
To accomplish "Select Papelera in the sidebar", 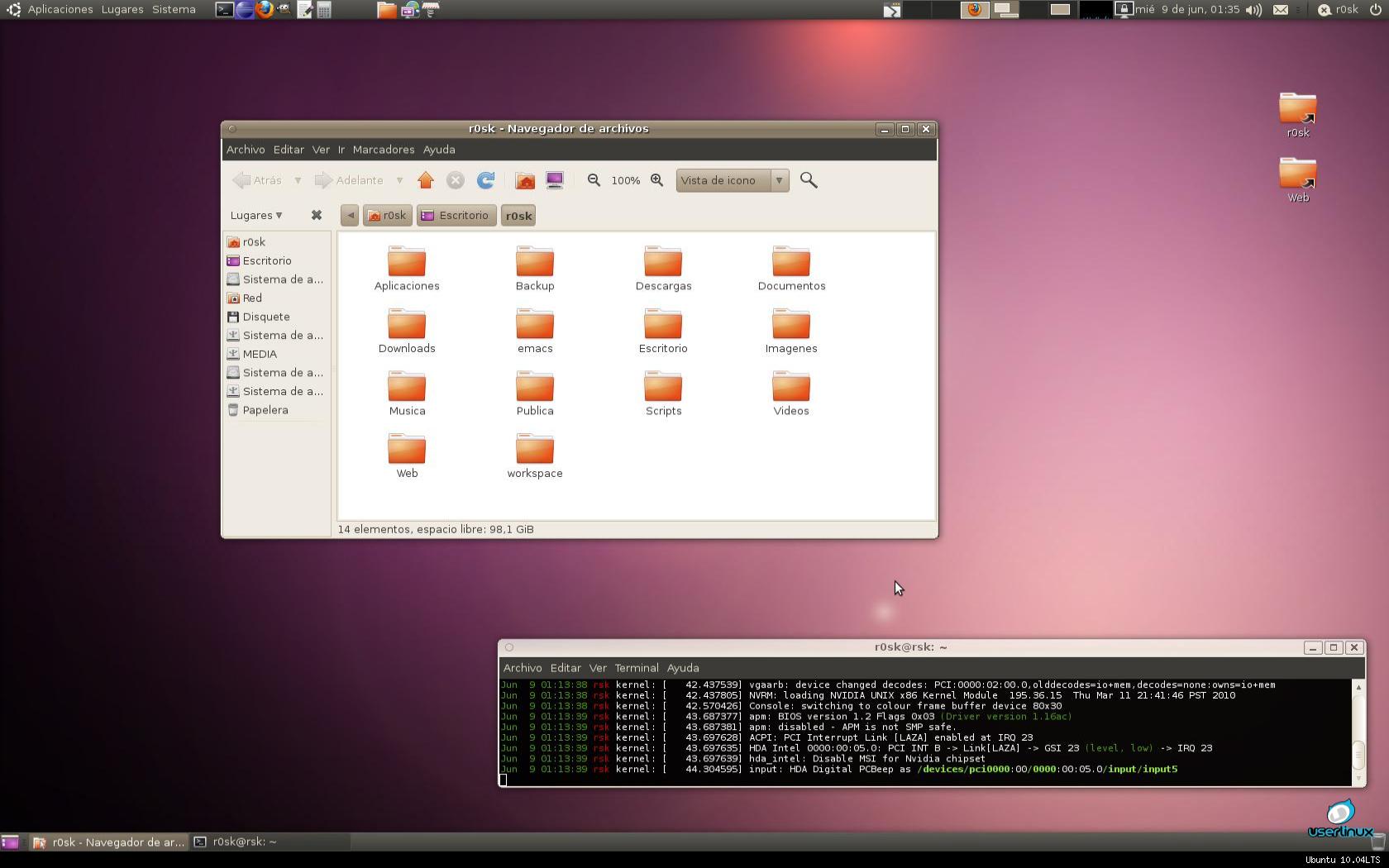I will tap(265, 410).
